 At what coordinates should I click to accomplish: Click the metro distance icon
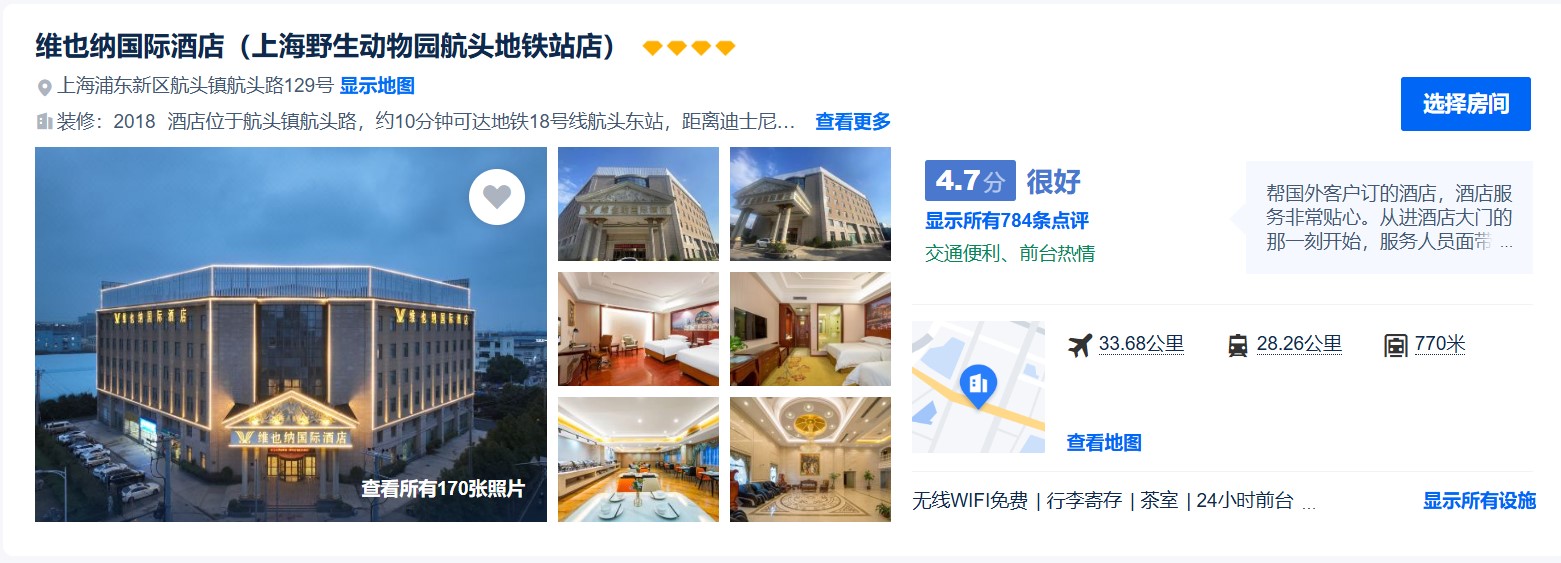coord(1396,346)
